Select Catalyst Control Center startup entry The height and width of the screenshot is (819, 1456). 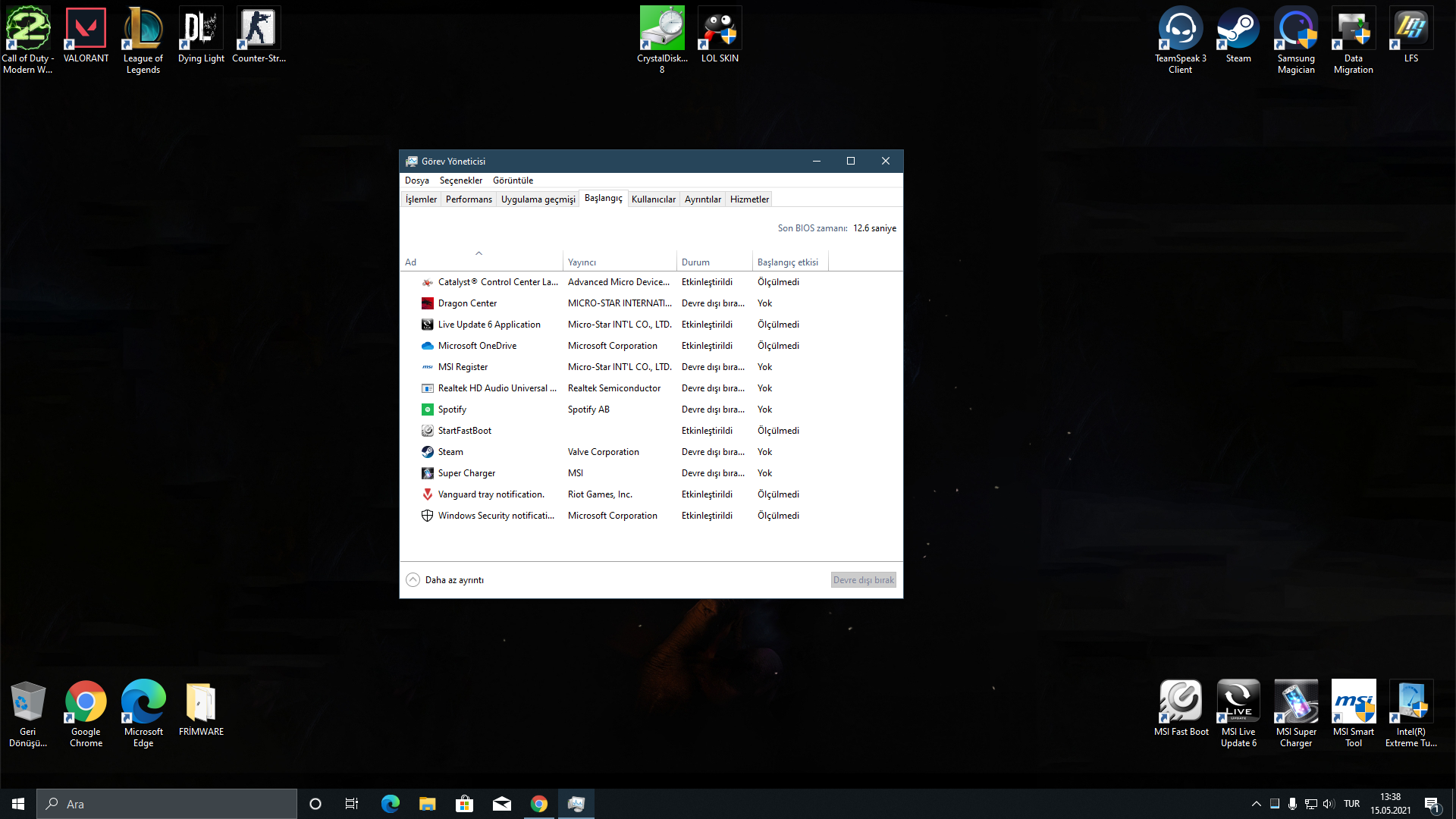(651, 282)
